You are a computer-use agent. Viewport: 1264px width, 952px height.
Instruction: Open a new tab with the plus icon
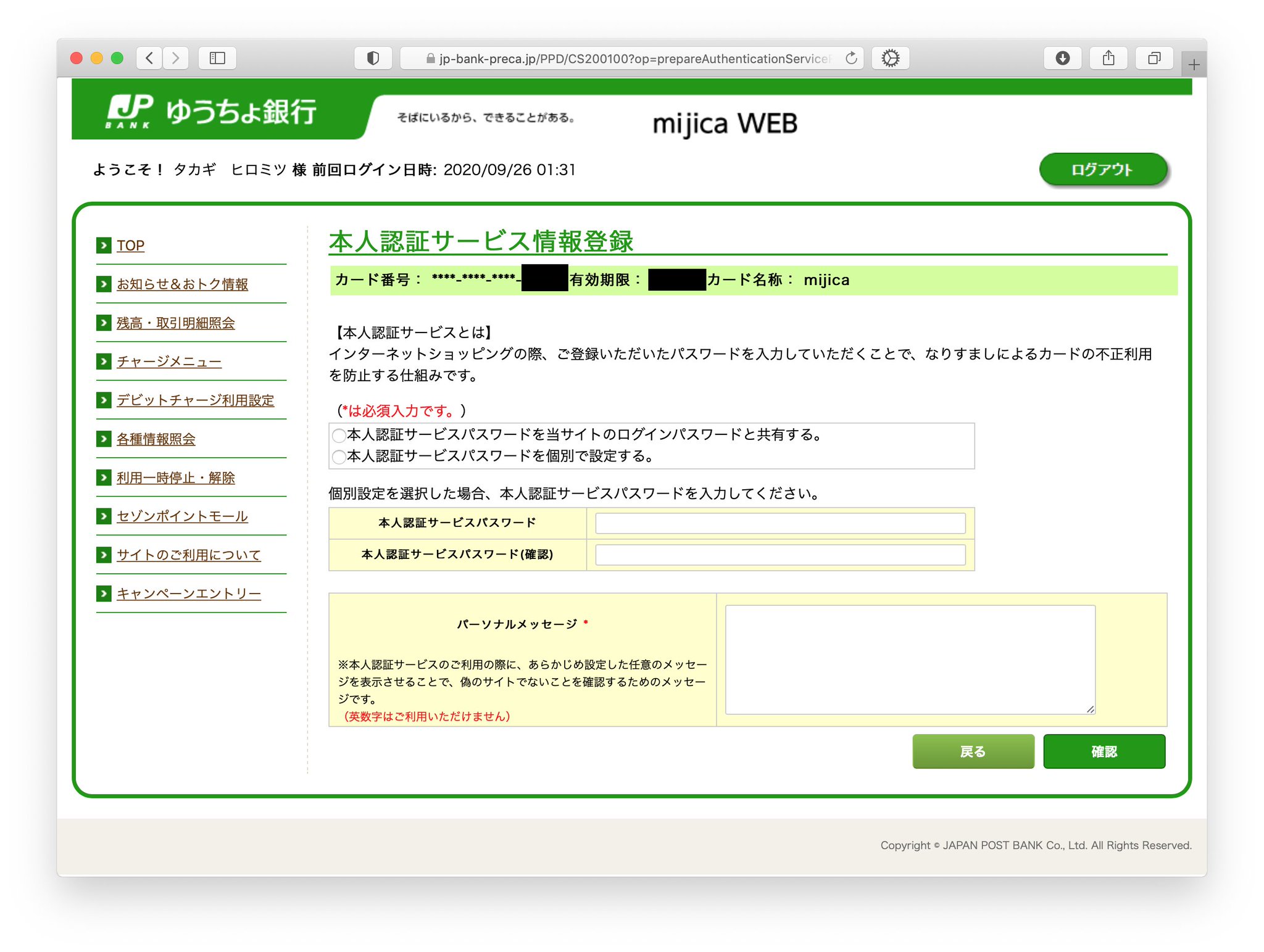1194,62
